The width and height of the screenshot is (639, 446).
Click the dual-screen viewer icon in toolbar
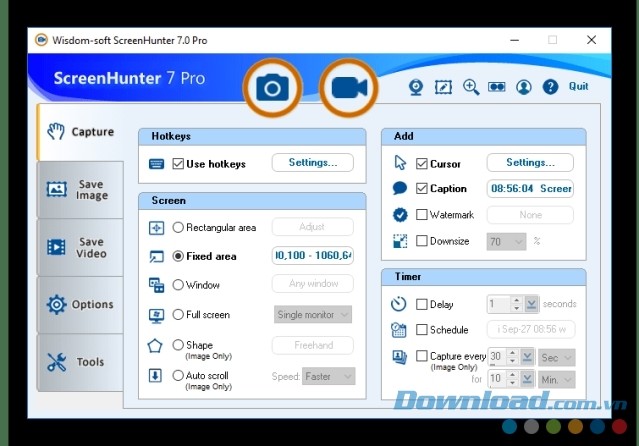(x=497, y=87)
